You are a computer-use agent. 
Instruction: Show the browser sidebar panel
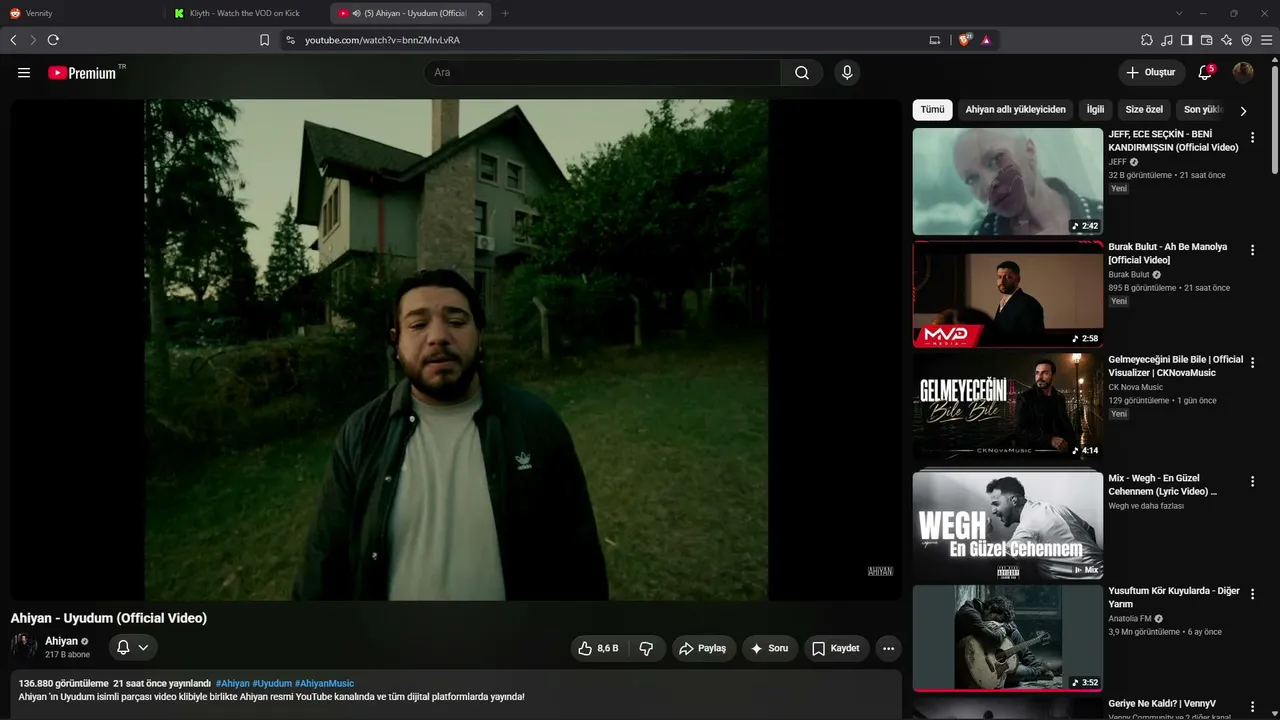tap(1187, 40)
